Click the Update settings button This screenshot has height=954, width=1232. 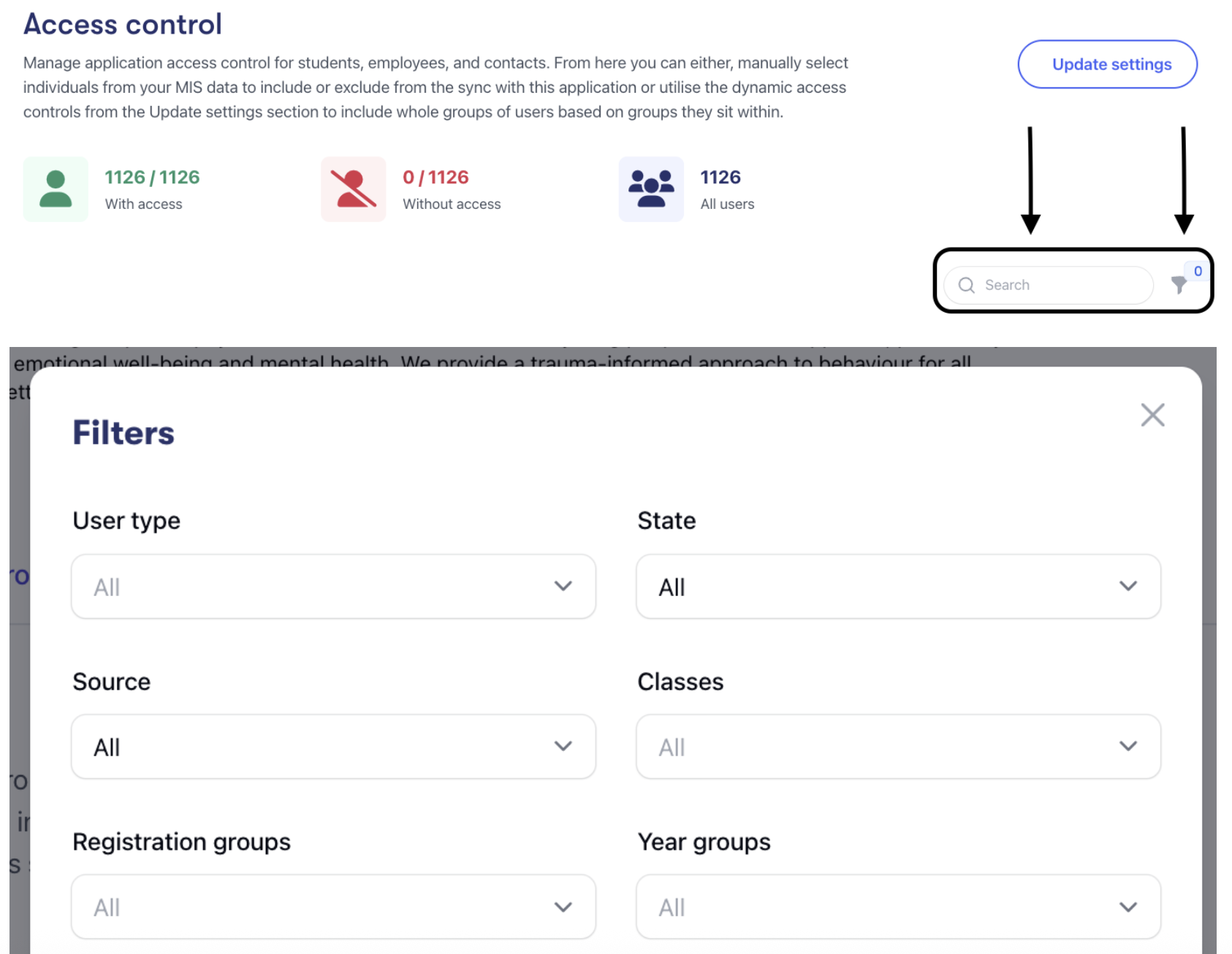click(1107, 64)
